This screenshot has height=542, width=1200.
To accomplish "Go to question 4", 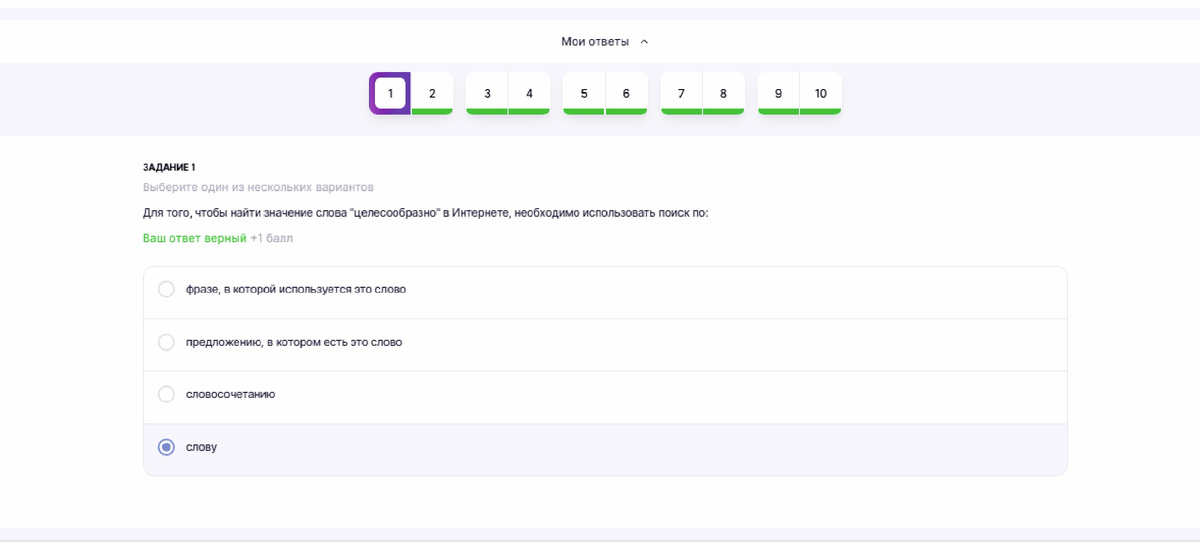I will tap(529, 94).
